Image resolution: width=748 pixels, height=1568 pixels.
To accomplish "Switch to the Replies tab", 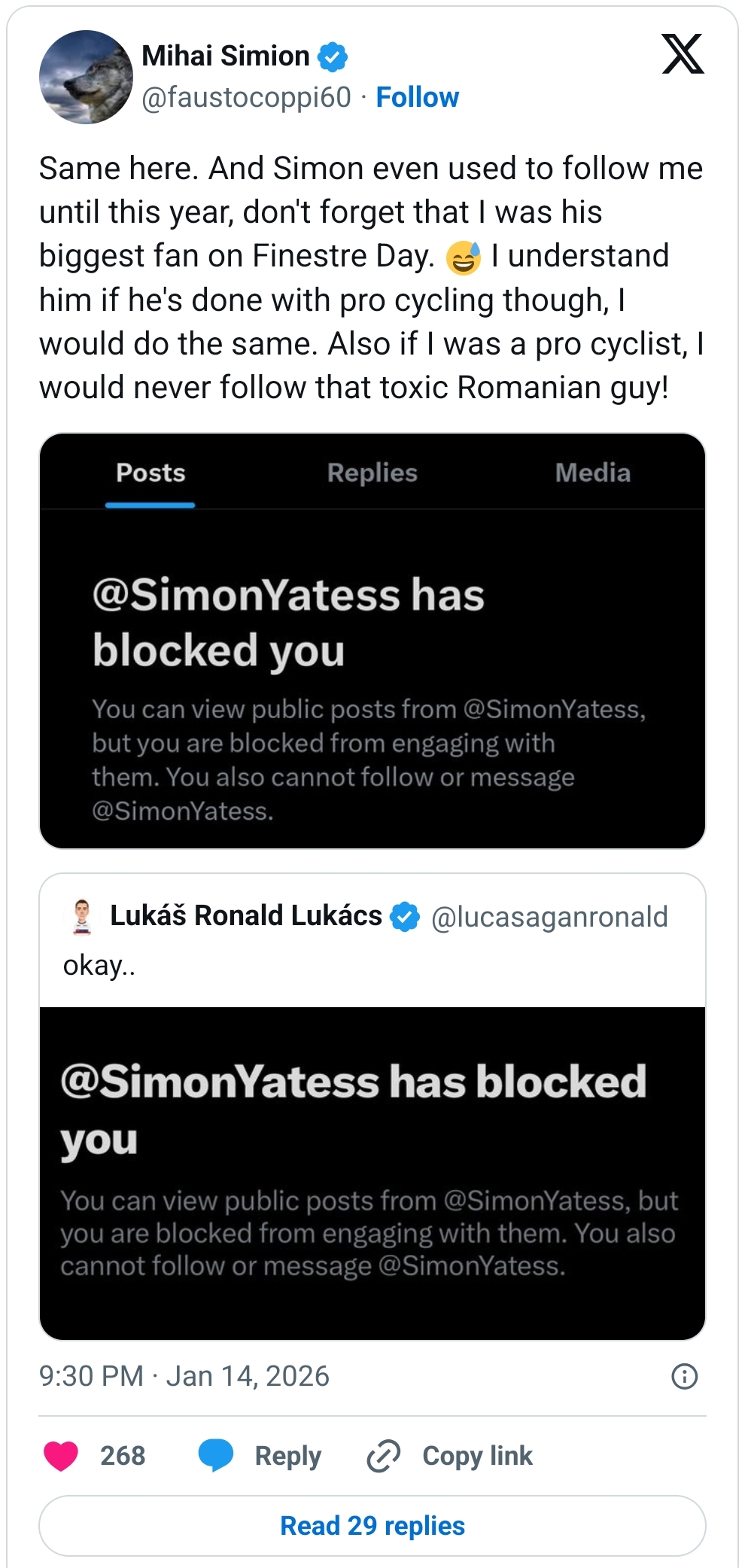I will pyautogui.click(x=372, y=473).
